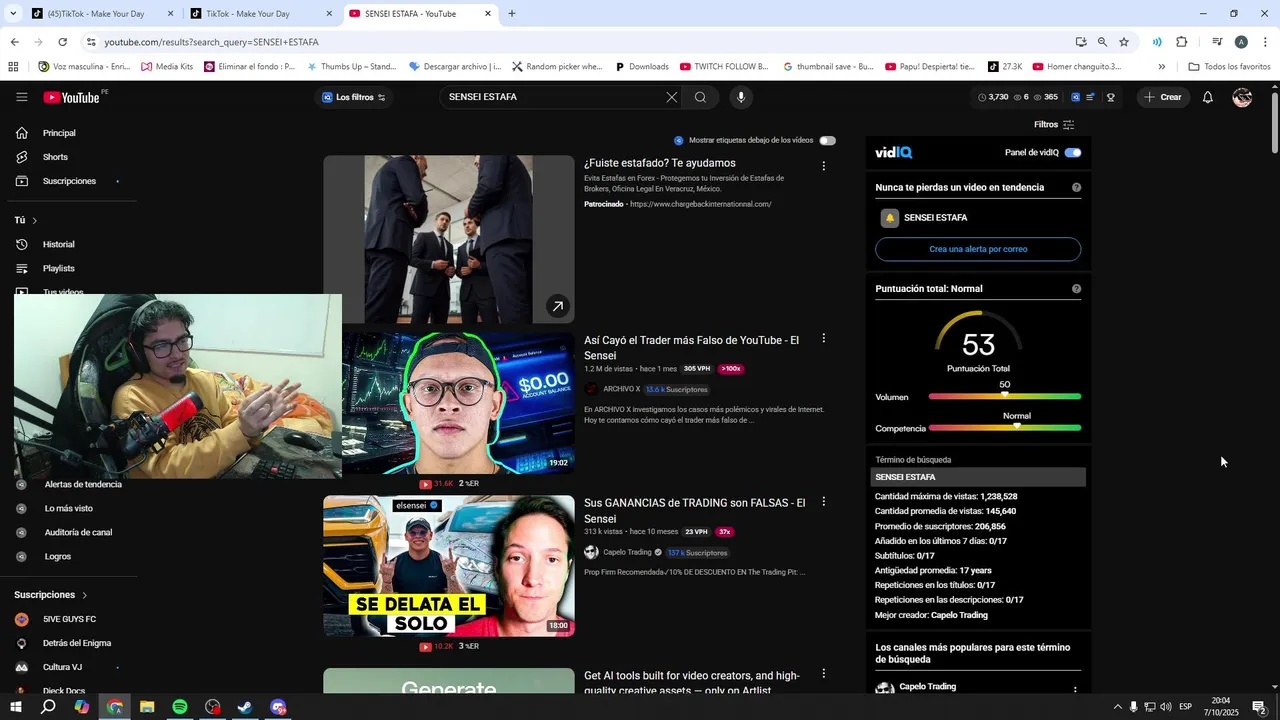The width and height of the screenshot is (1280, 720).
Task: Open more options for the Artlist ad
Action: tap(824, 674)
